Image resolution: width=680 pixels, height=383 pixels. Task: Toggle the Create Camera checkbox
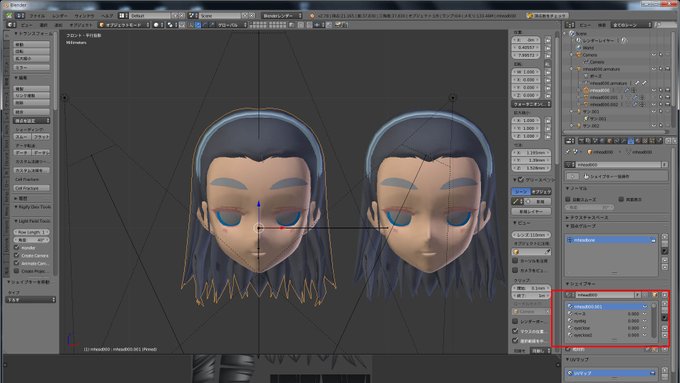(16, 255)
